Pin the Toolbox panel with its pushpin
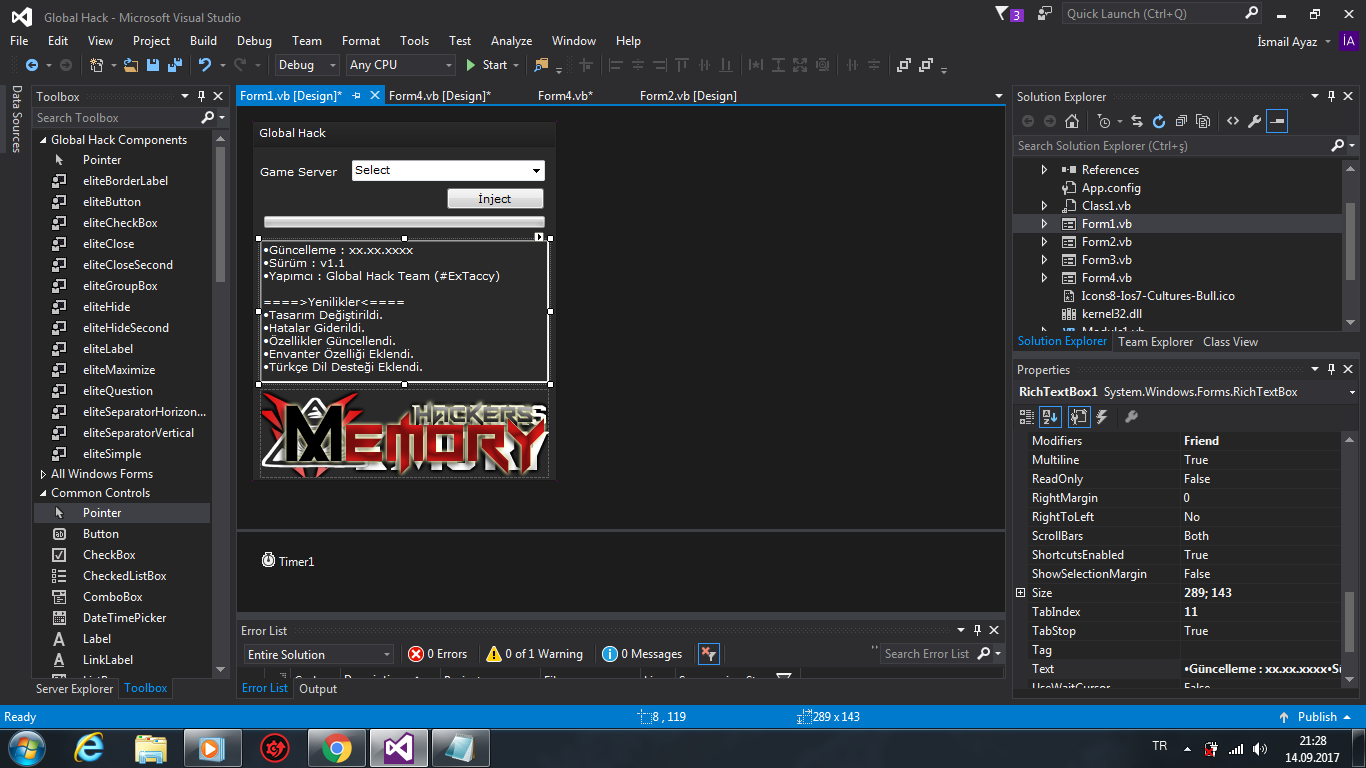Image resolution: width=1366 pixels, height=768 pixels. 202,97
